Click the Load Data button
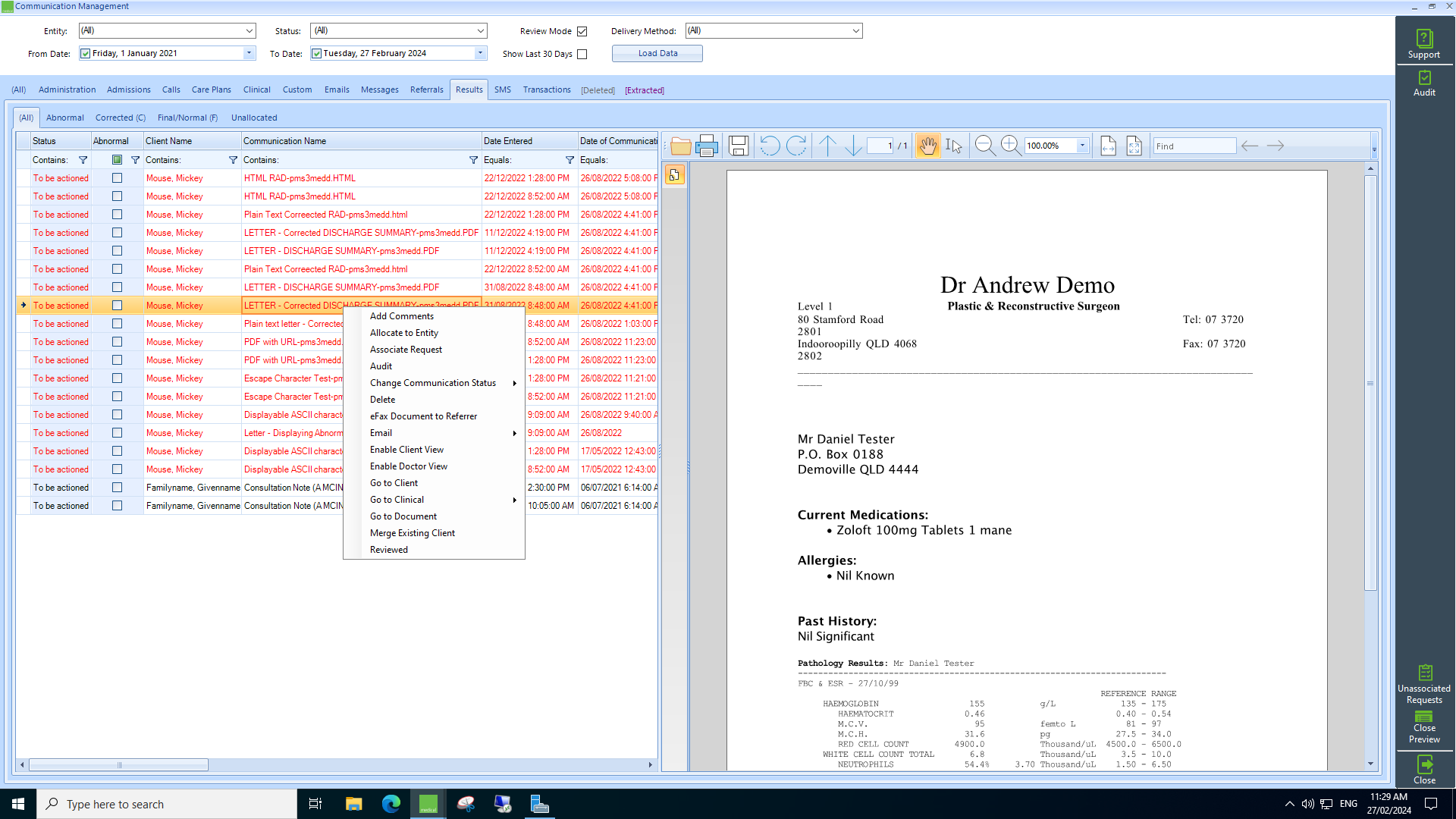Image resolution: width=1456 pixels, height=819 pixels. coord(657,53)
